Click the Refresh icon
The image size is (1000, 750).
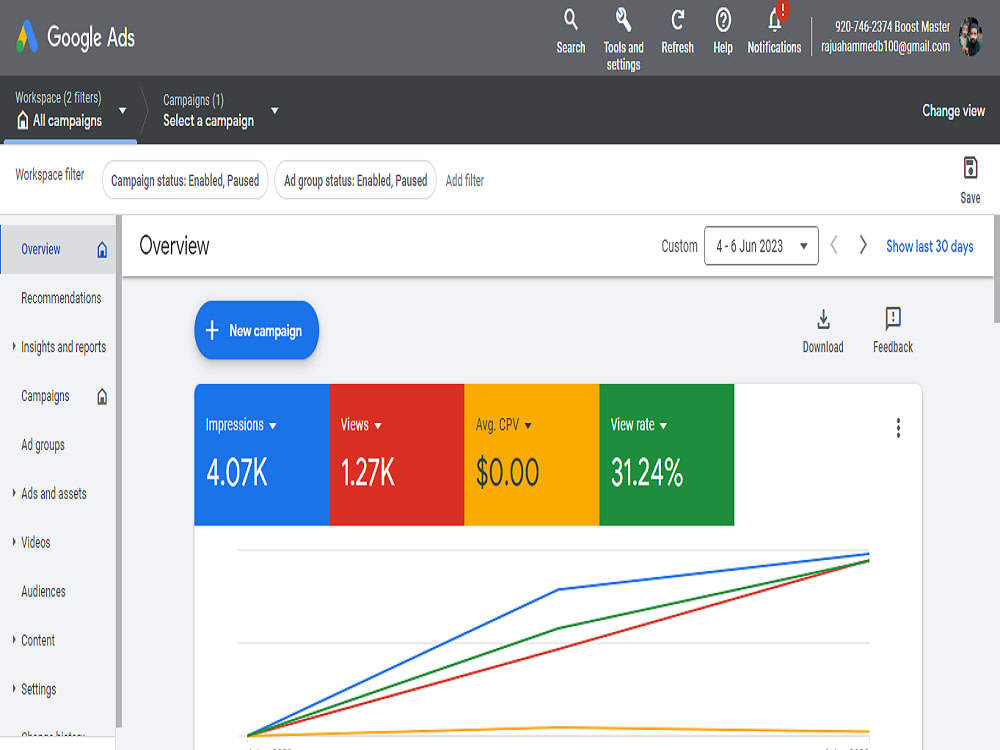677,20
